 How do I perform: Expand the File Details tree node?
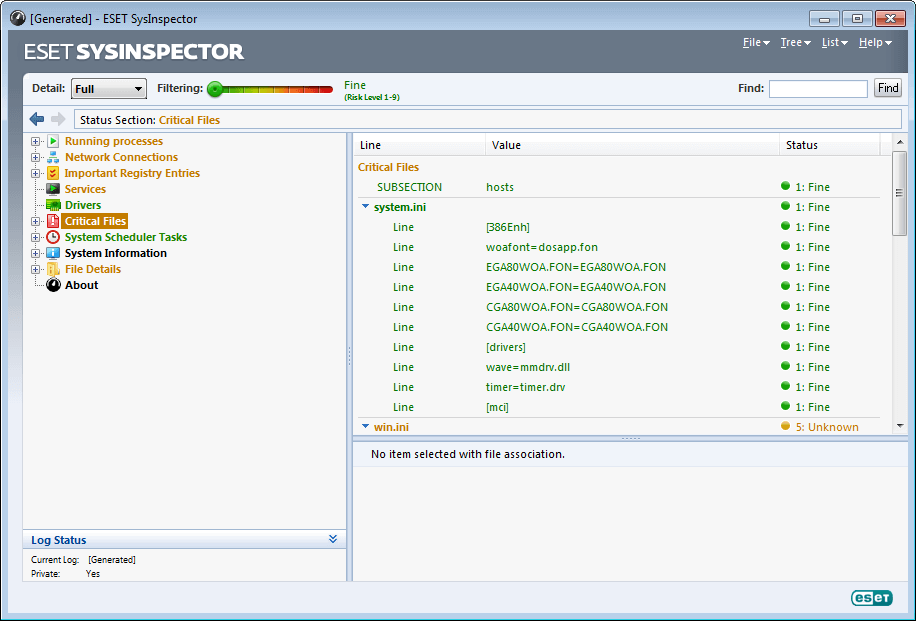click(x=36, y=269)
